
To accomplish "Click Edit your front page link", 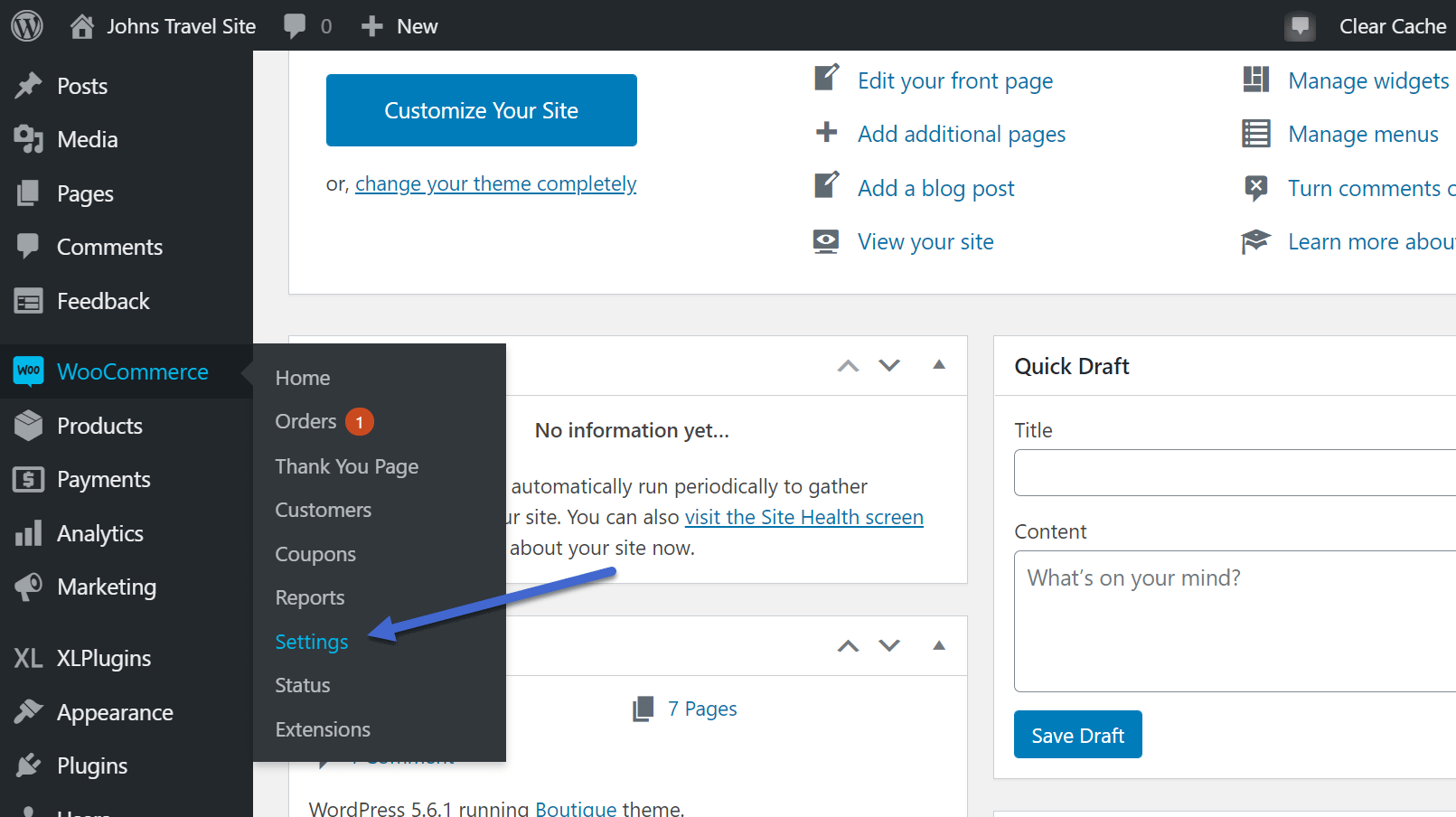I will 955,80.
